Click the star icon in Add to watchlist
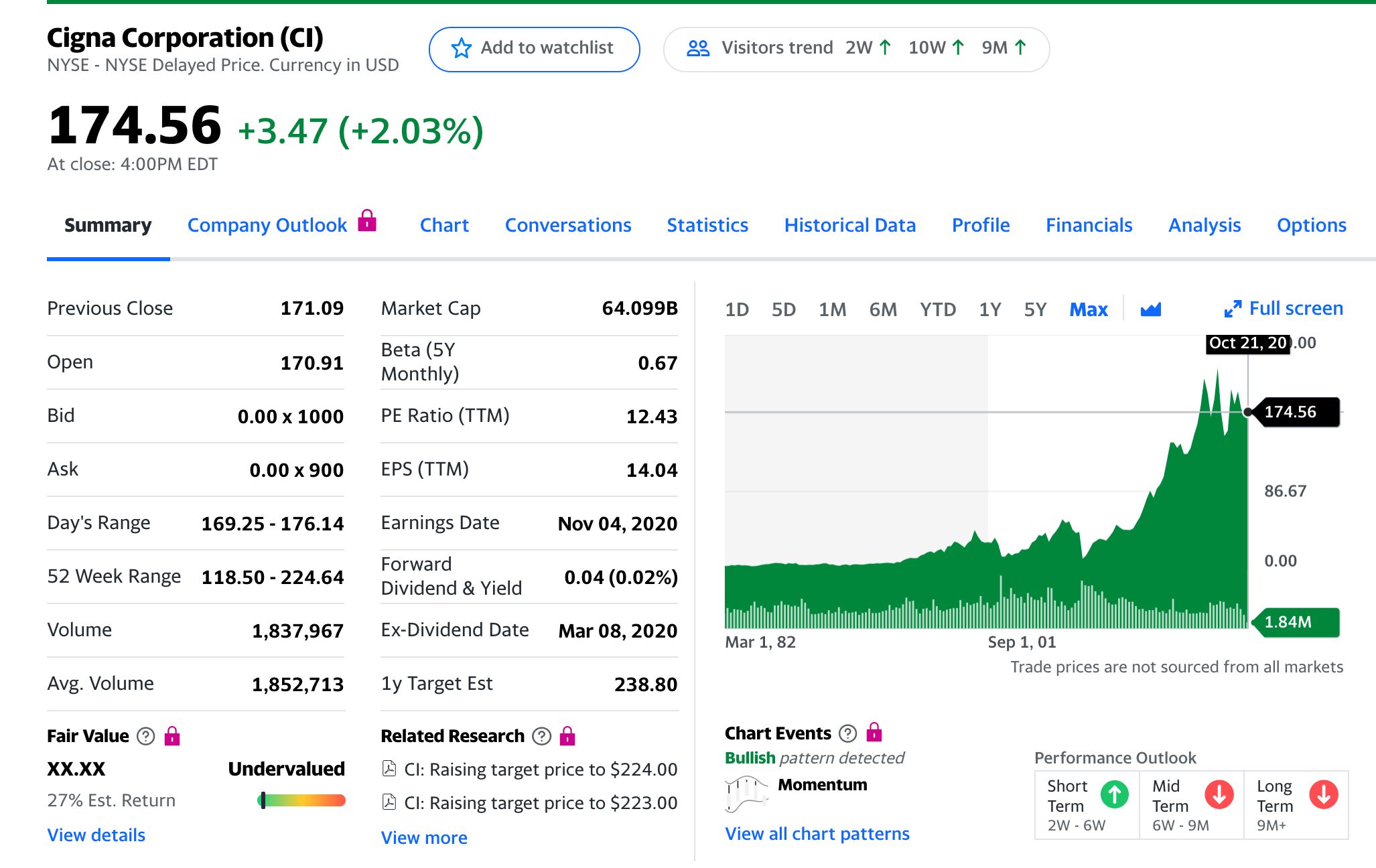The height and width of the screenshot is (868, 1376). pos(461,48)
